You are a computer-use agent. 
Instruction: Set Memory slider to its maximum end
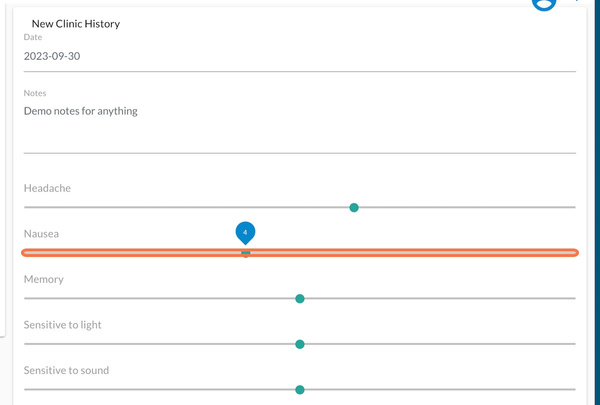(575, 298)
